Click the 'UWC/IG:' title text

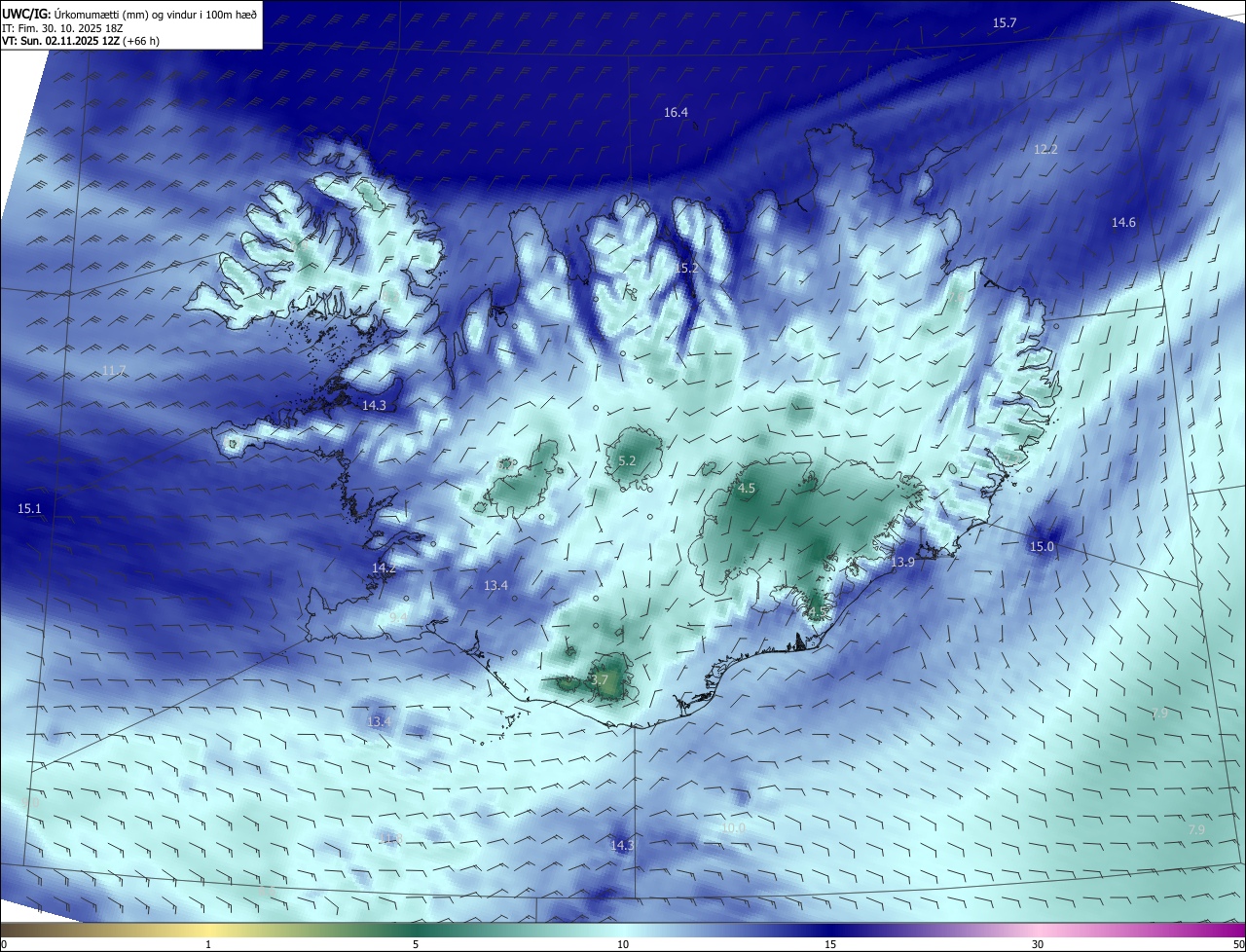coord(25,14)
